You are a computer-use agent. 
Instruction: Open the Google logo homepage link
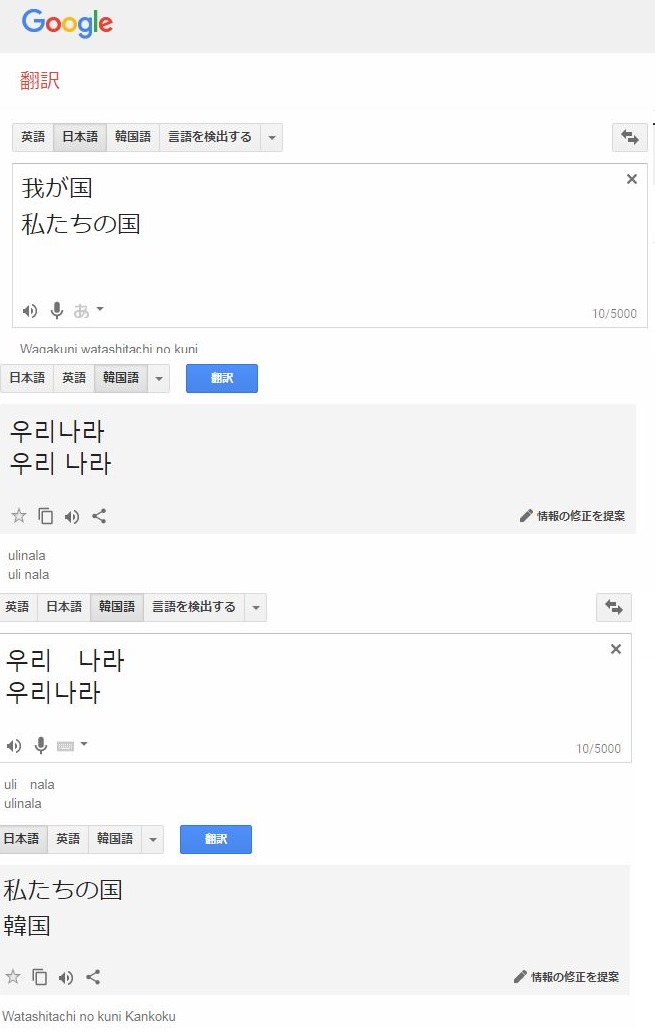[x=67, y=22]
